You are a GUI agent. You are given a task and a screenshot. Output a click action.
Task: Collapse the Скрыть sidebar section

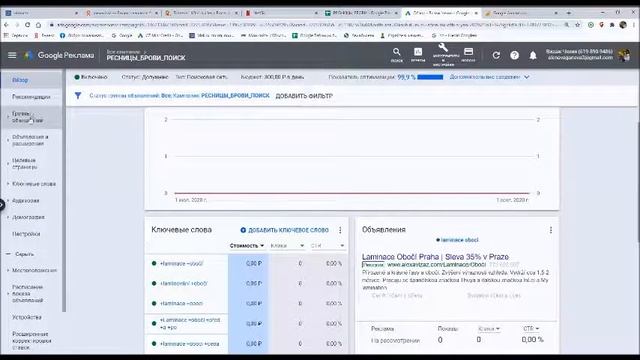20,254
